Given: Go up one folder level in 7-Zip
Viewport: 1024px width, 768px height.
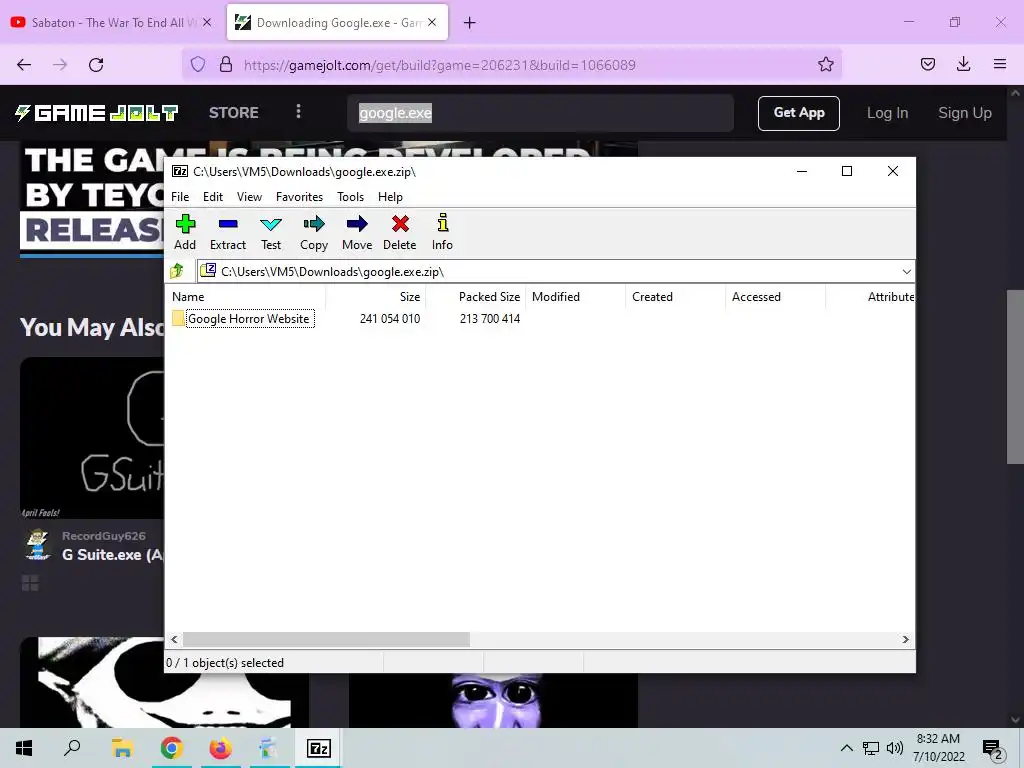Looking at the screenshot, I should 177,271.
